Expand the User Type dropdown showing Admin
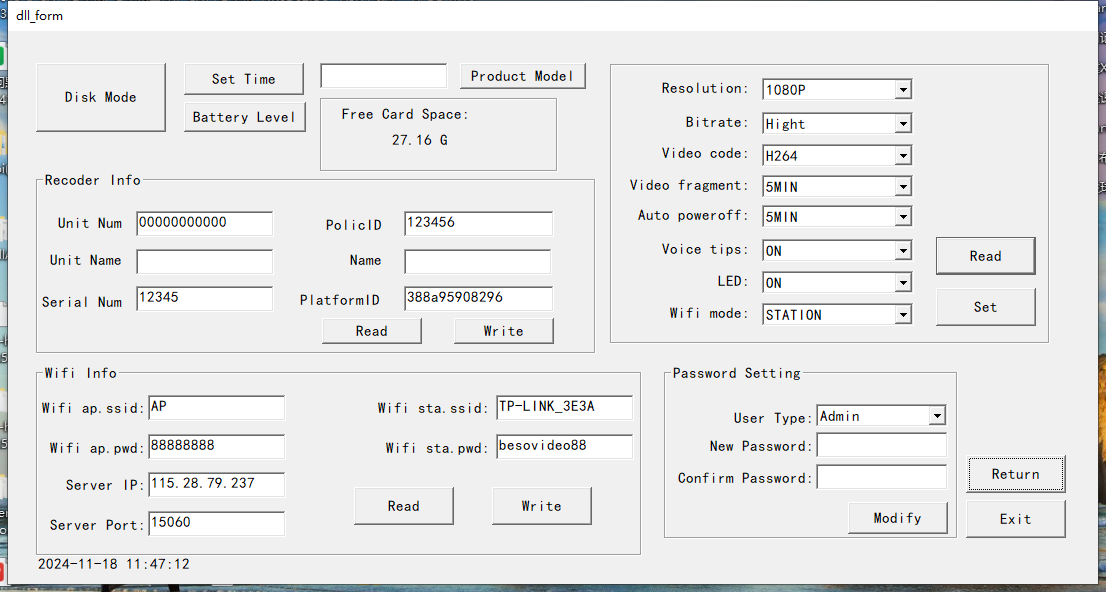 pos(937,415)
